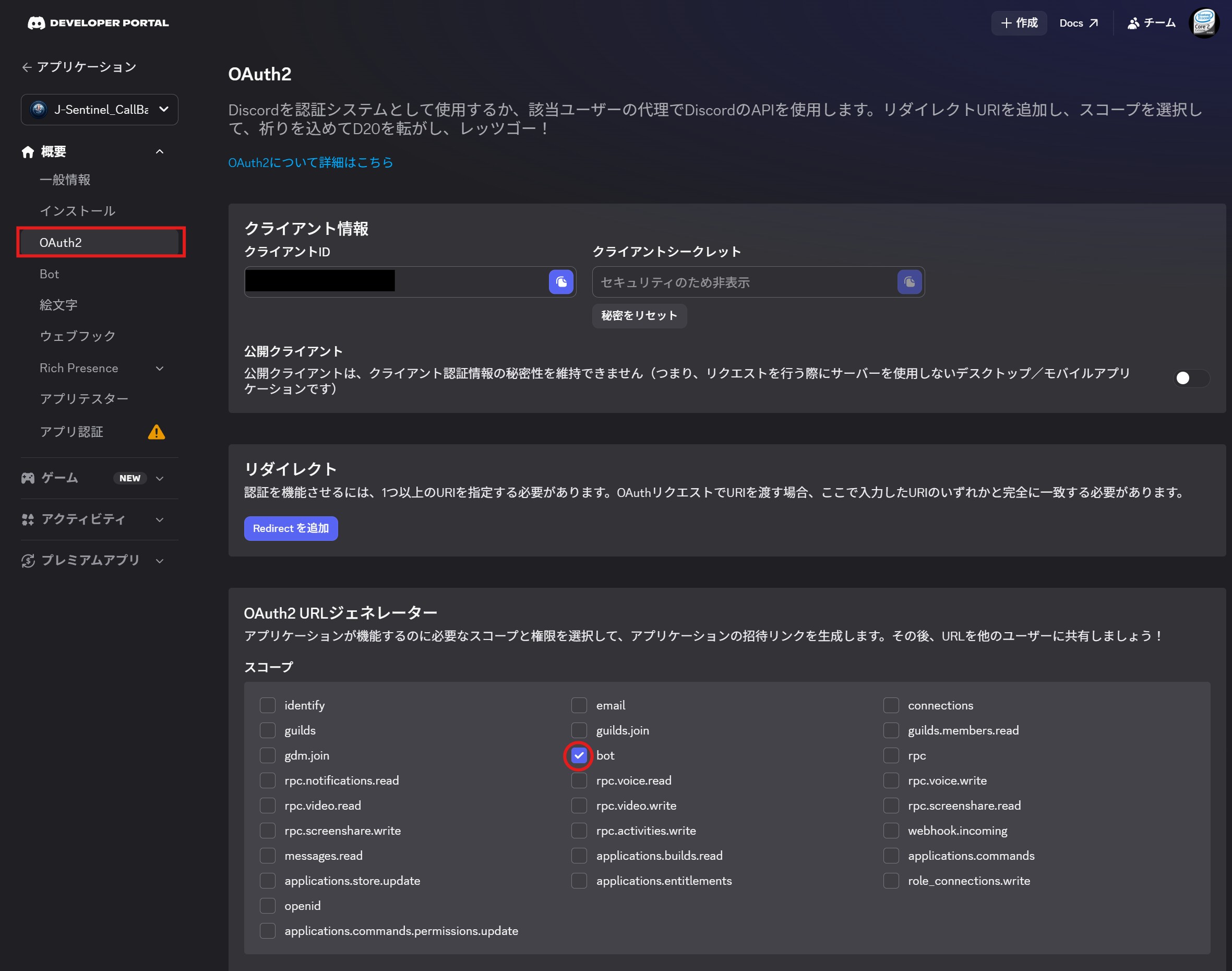Open the 絵文字 page
The width and height of the screenshot is (1232, 971).
pyautogui.click(x=58, y=305)
